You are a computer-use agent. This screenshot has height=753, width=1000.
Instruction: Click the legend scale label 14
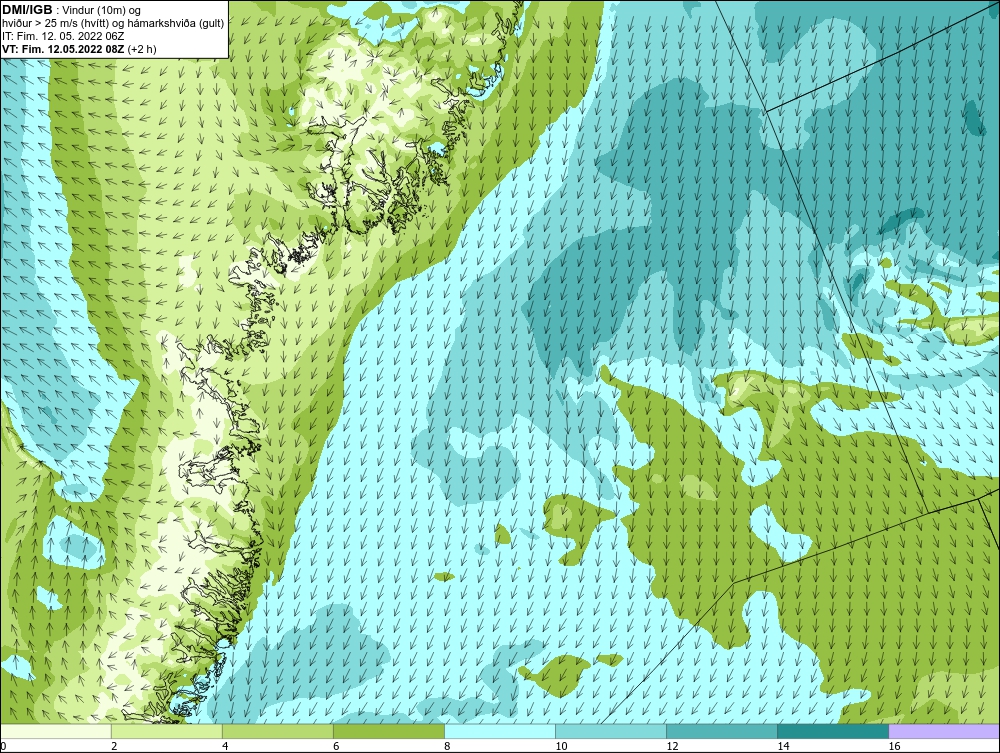(x=783, y=746)
